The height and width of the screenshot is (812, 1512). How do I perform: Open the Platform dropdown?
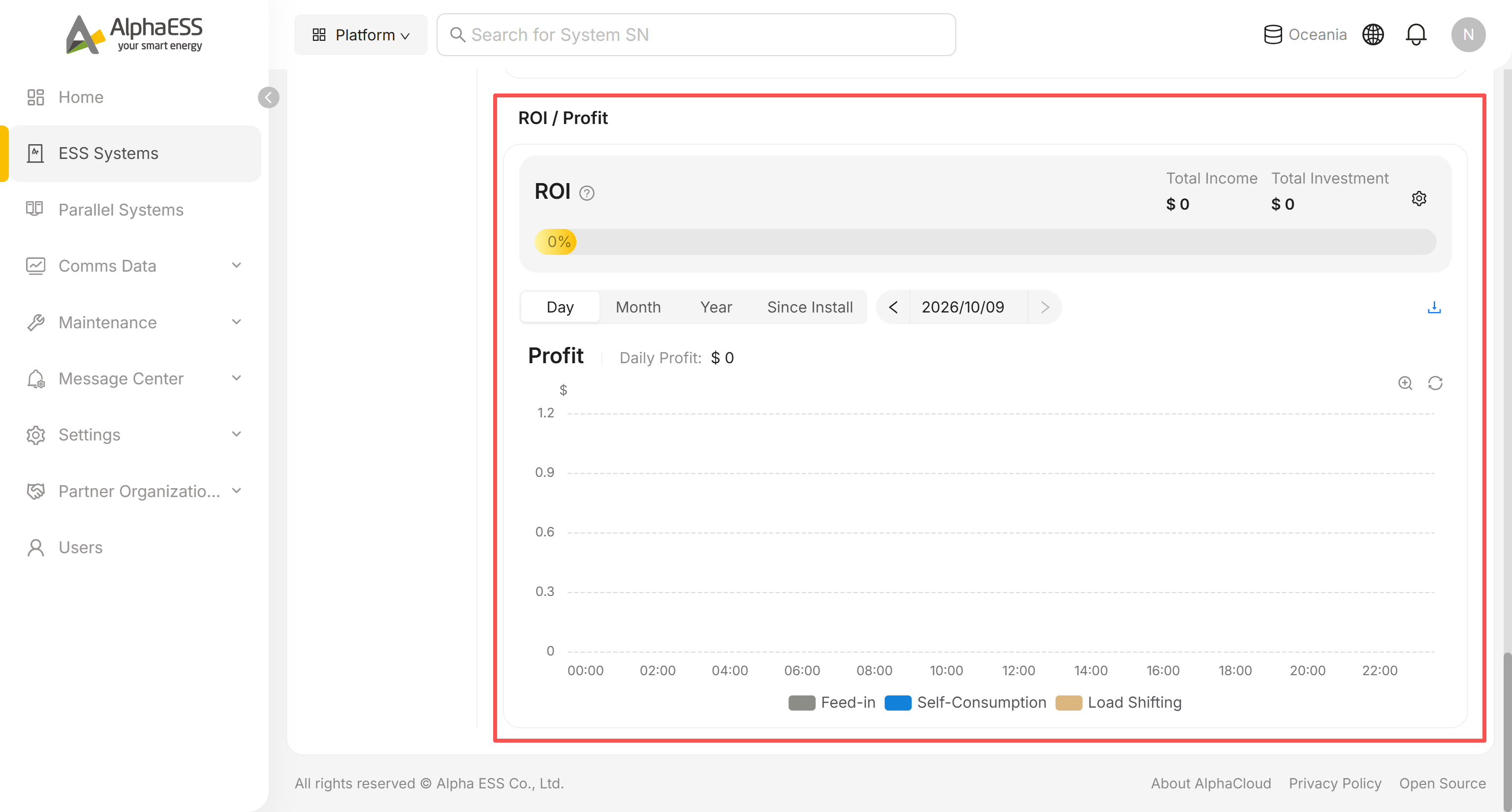tap(360, 34)
